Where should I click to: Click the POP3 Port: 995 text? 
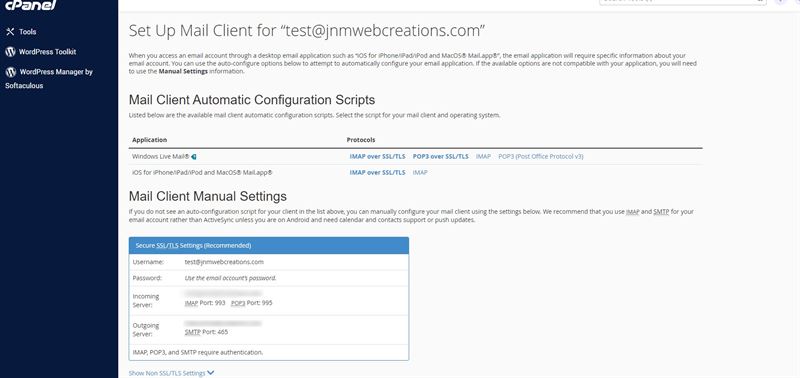pyautogui.click(x=252, y=303)
